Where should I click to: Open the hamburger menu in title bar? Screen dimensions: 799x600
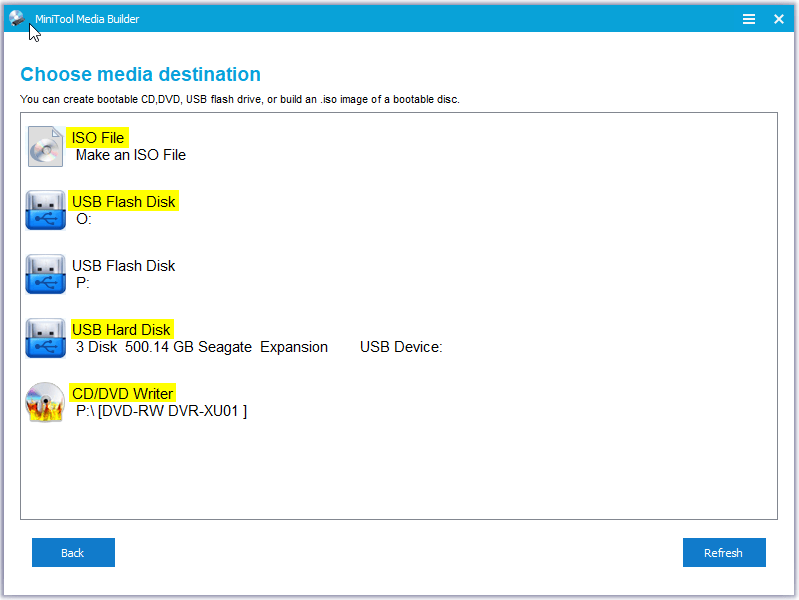(749, 19)
